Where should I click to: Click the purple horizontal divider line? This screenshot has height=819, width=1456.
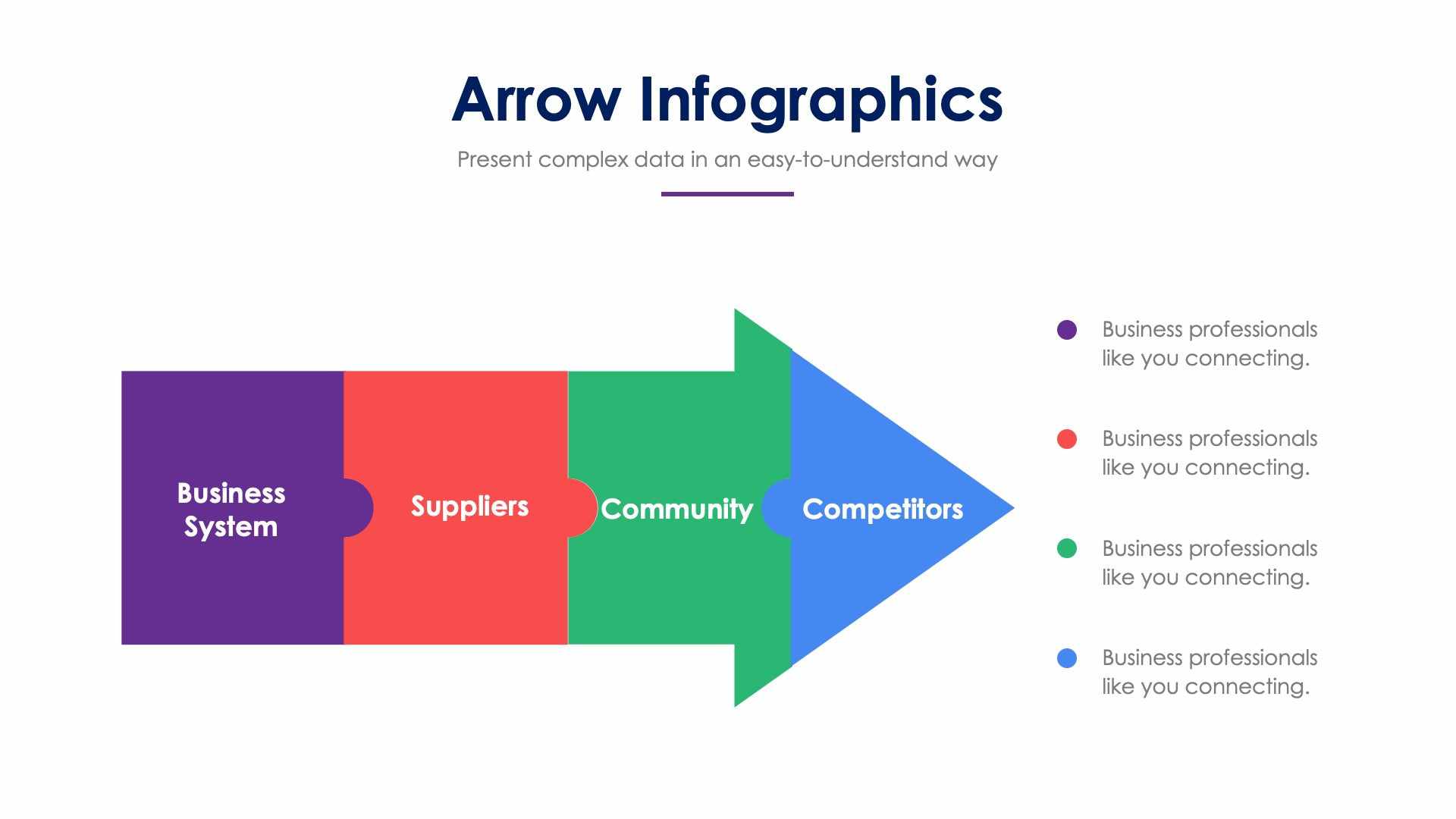(x=728, y=192)
